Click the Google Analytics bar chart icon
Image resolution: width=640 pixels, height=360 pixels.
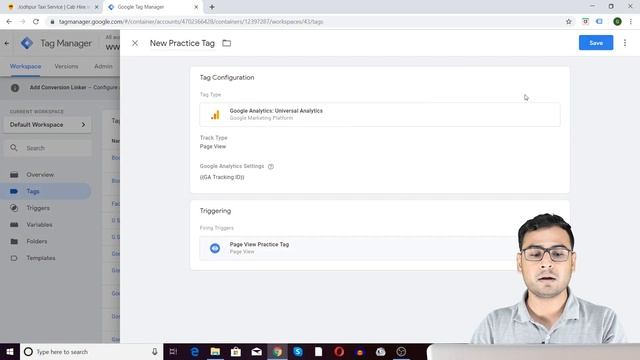point(215,115)
